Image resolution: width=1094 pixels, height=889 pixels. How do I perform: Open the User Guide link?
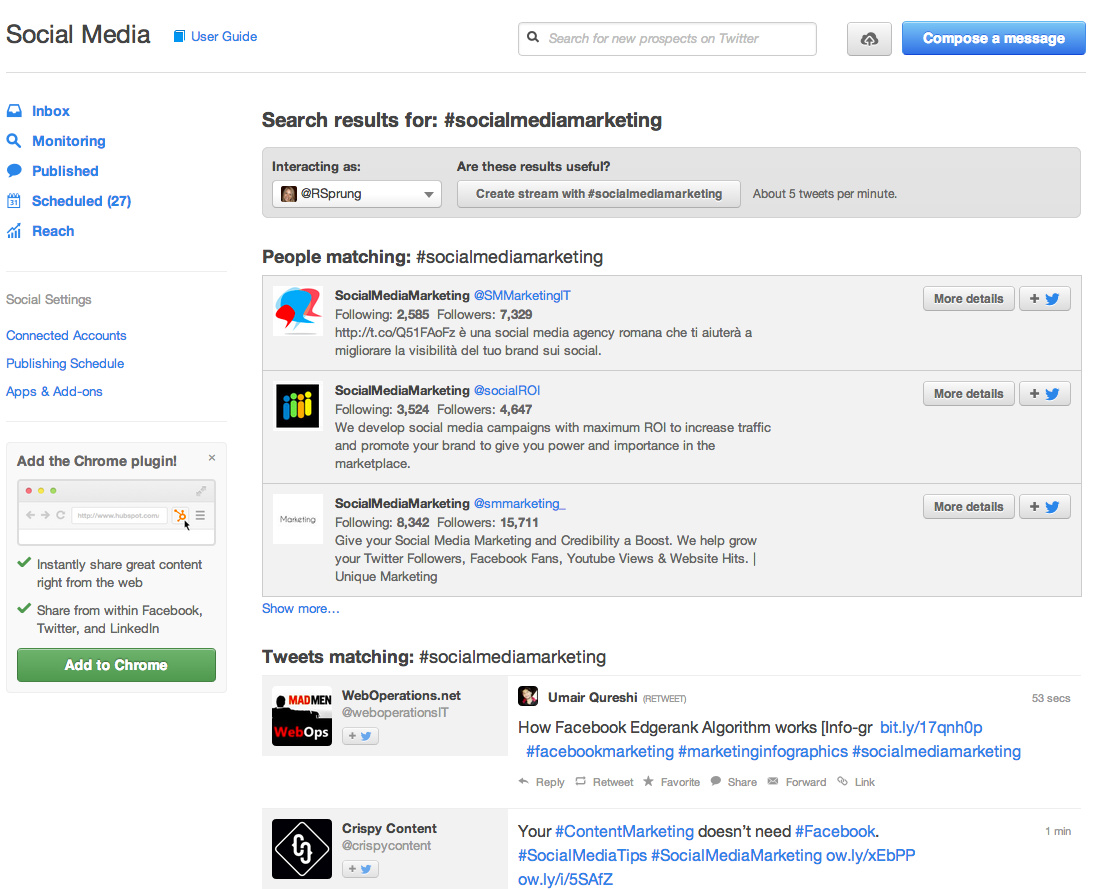[224, 36]
